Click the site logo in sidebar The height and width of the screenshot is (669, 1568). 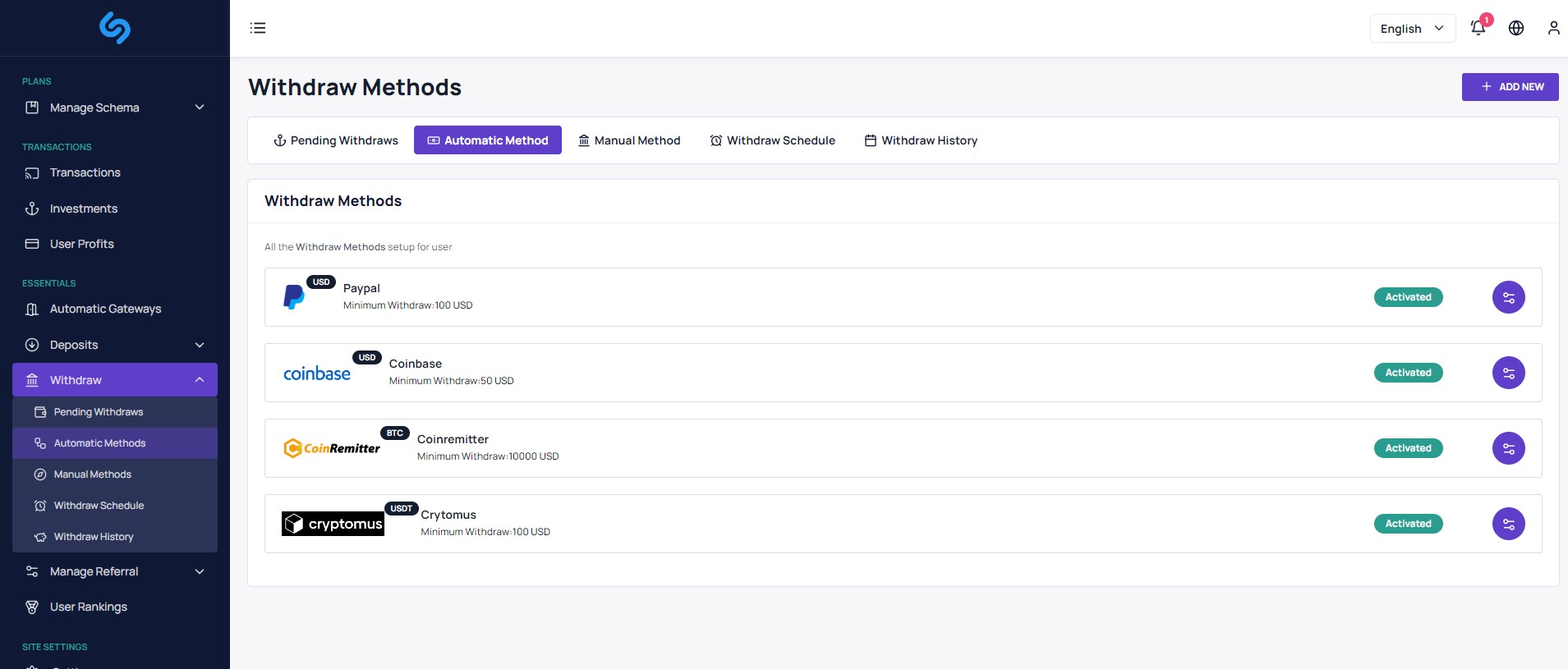[x=115, y=28]
